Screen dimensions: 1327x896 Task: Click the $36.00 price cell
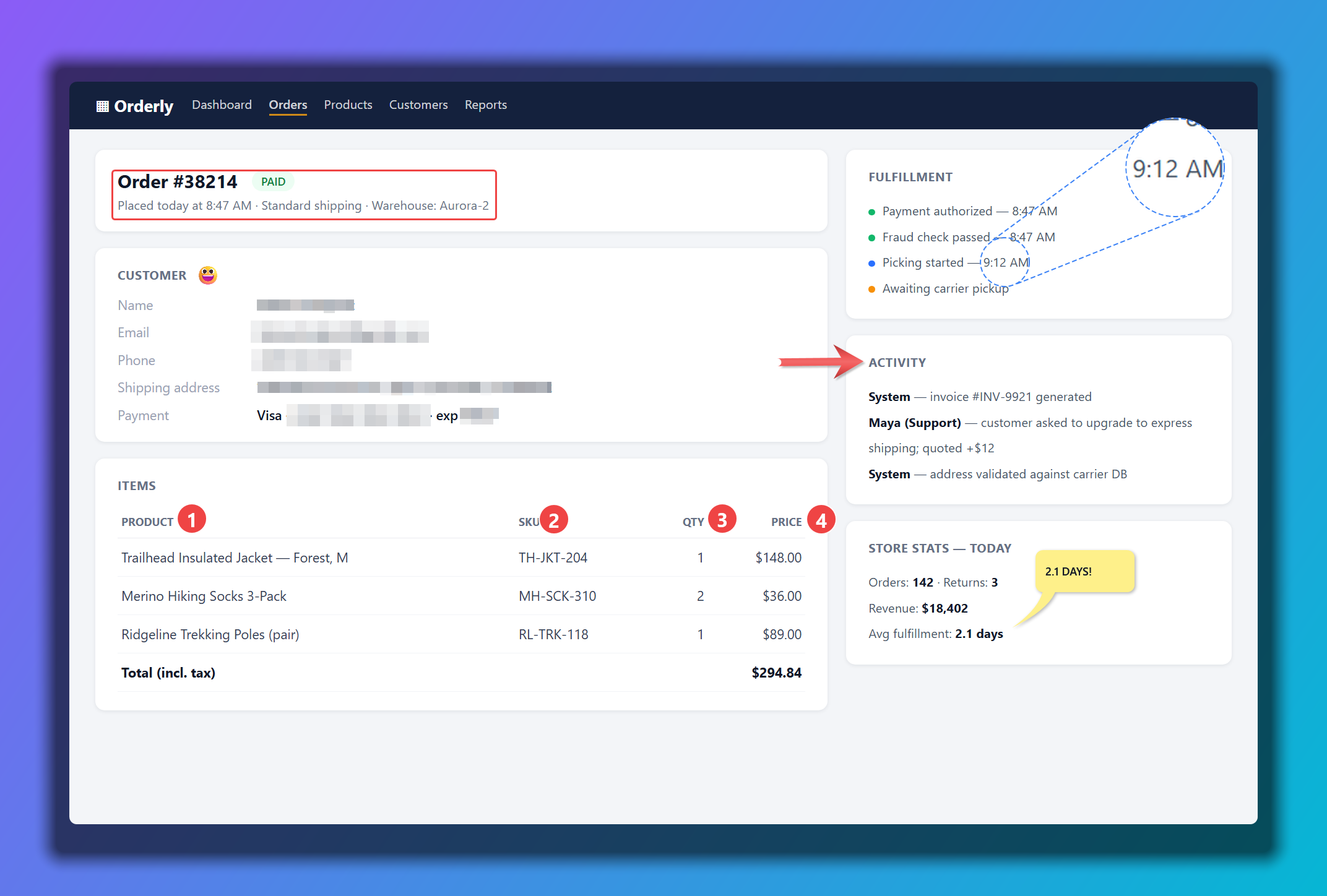782,596
